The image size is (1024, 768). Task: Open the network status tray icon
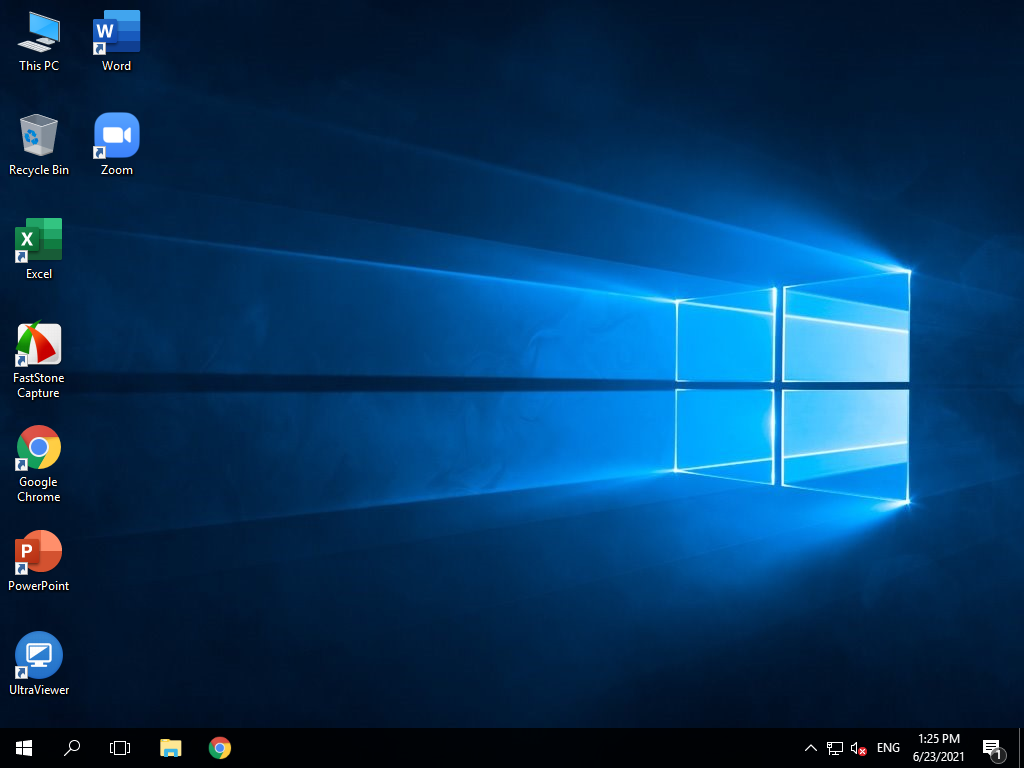pos(835,748)
